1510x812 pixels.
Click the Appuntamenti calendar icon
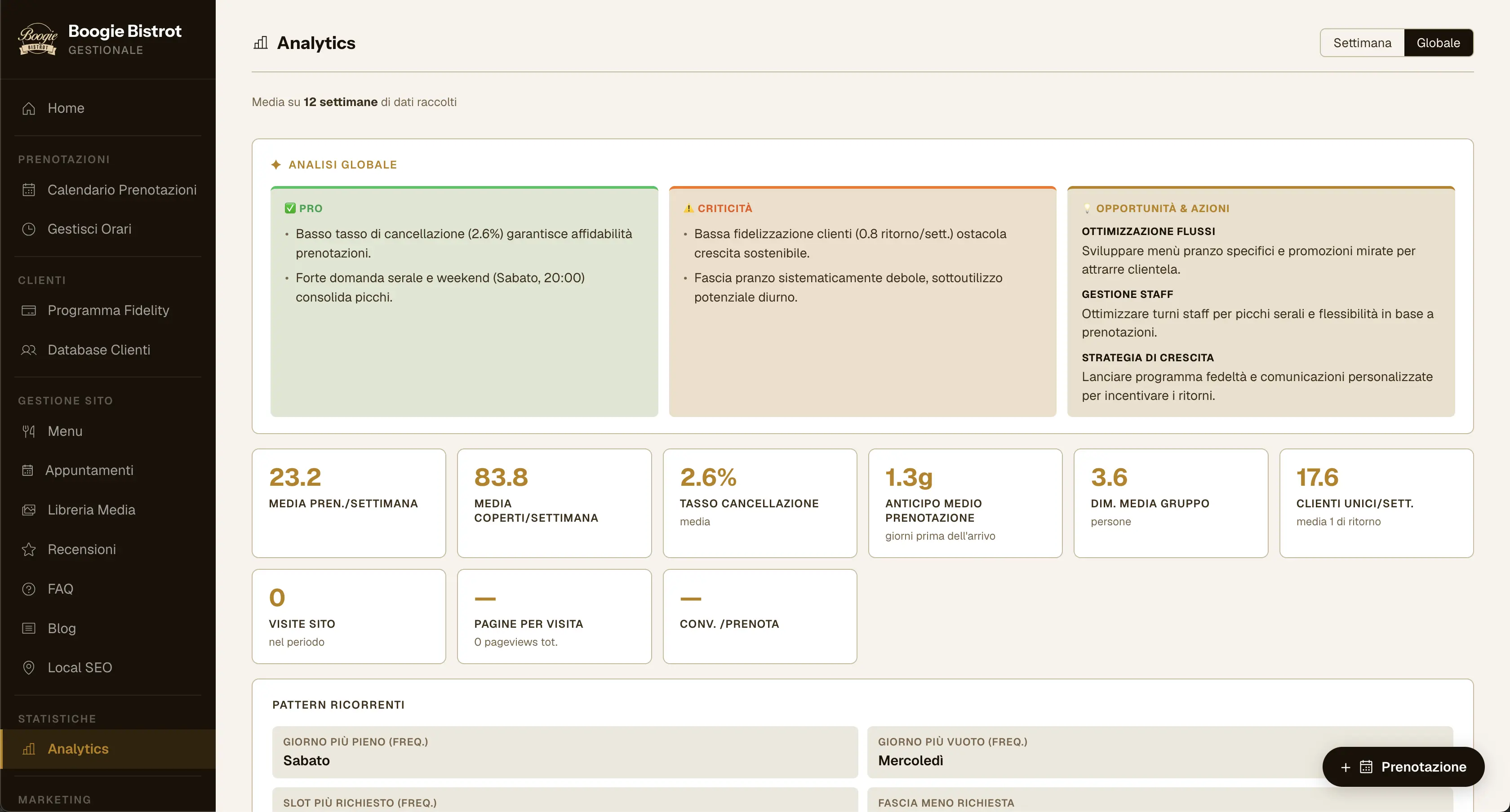[27, 471]
